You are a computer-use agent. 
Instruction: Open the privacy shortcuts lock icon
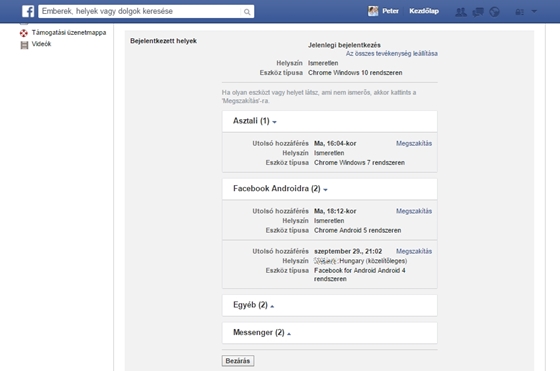pos(519,12)
